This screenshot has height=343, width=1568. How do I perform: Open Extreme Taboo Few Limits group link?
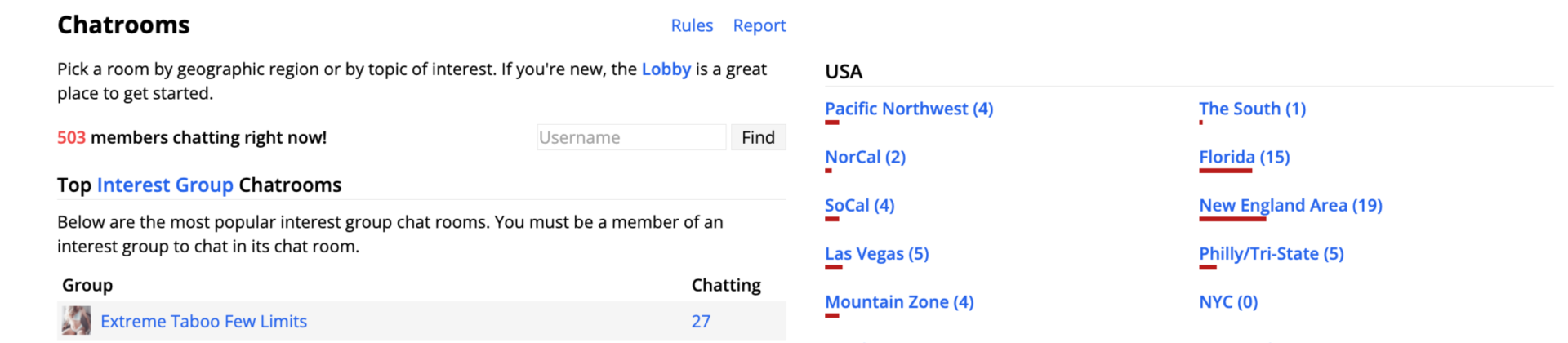click(x=203, y=322)
